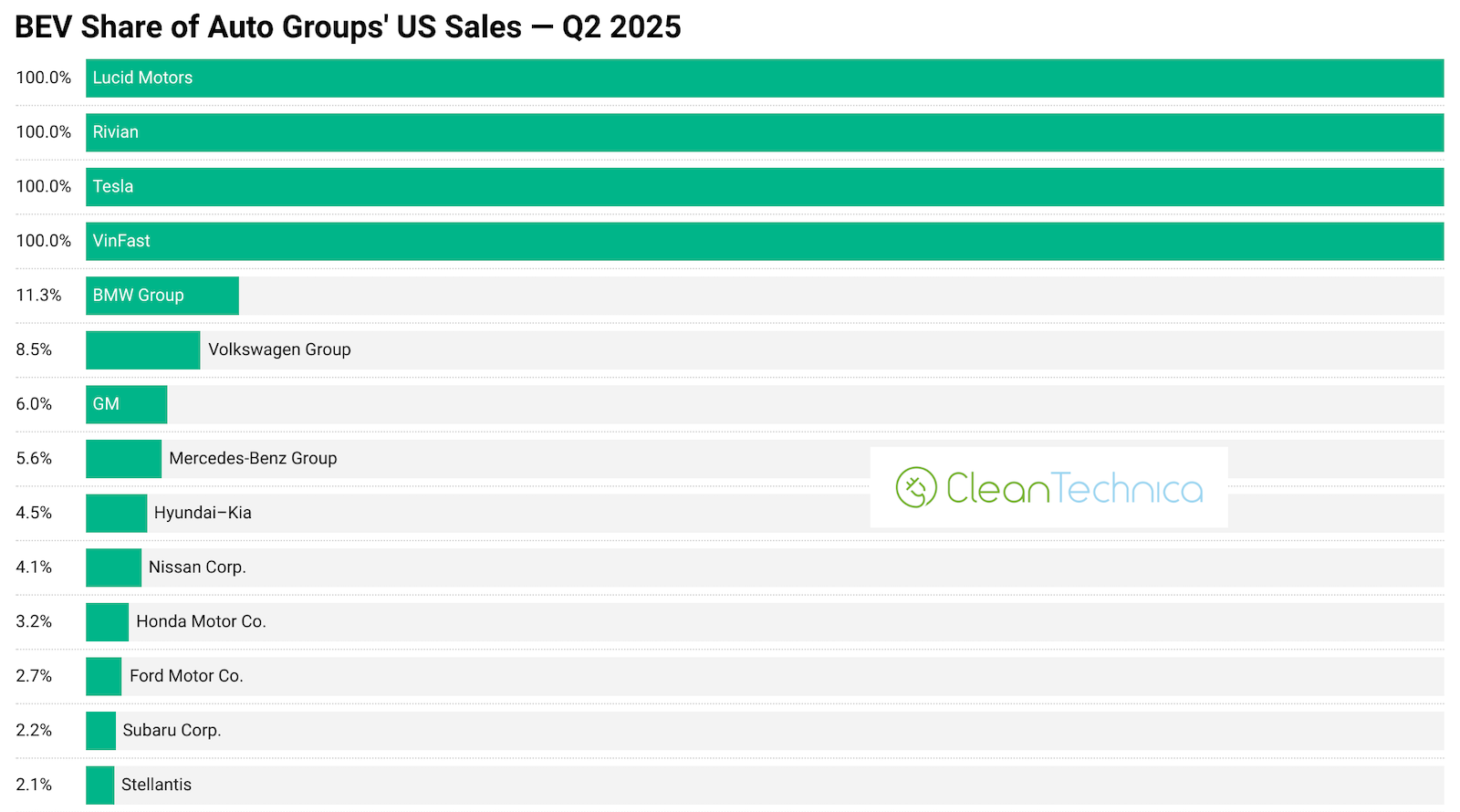Click the Rivian bar
The width and height of the screenshot is (1460, 812).
tap(765, 132)
